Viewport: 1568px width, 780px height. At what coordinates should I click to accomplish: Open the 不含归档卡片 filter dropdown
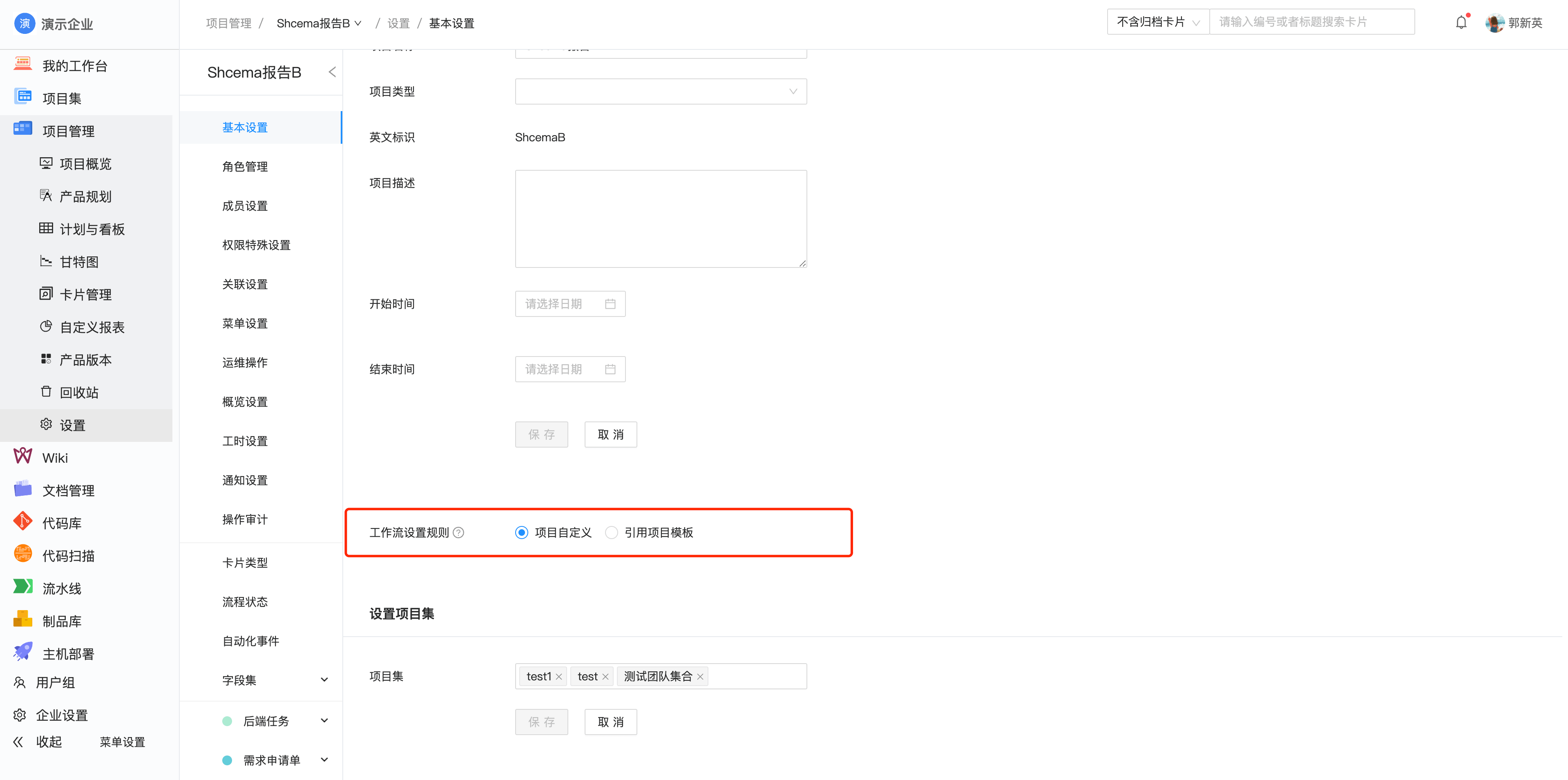(x=1158, y=22)
